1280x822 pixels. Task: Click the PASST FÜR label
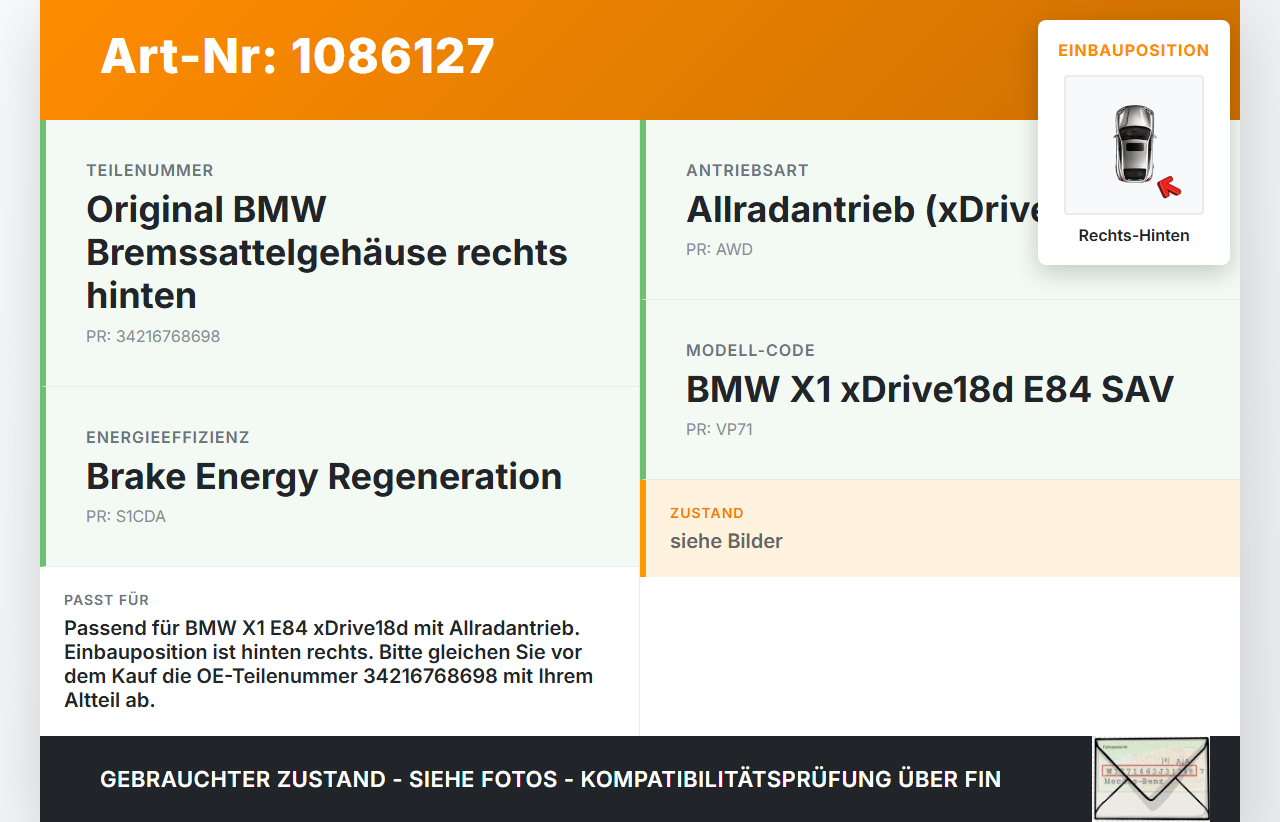[107, 600]
